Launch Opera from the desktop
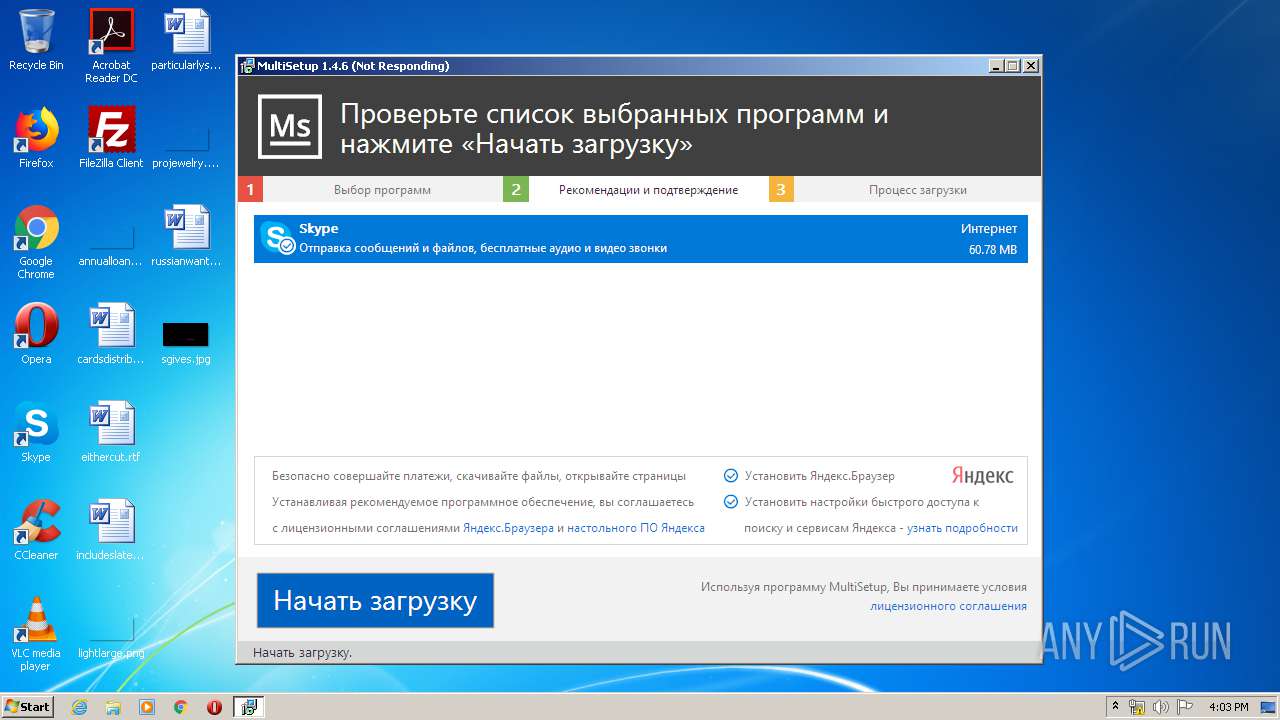 pyautogui.click(x=36, y=334)
